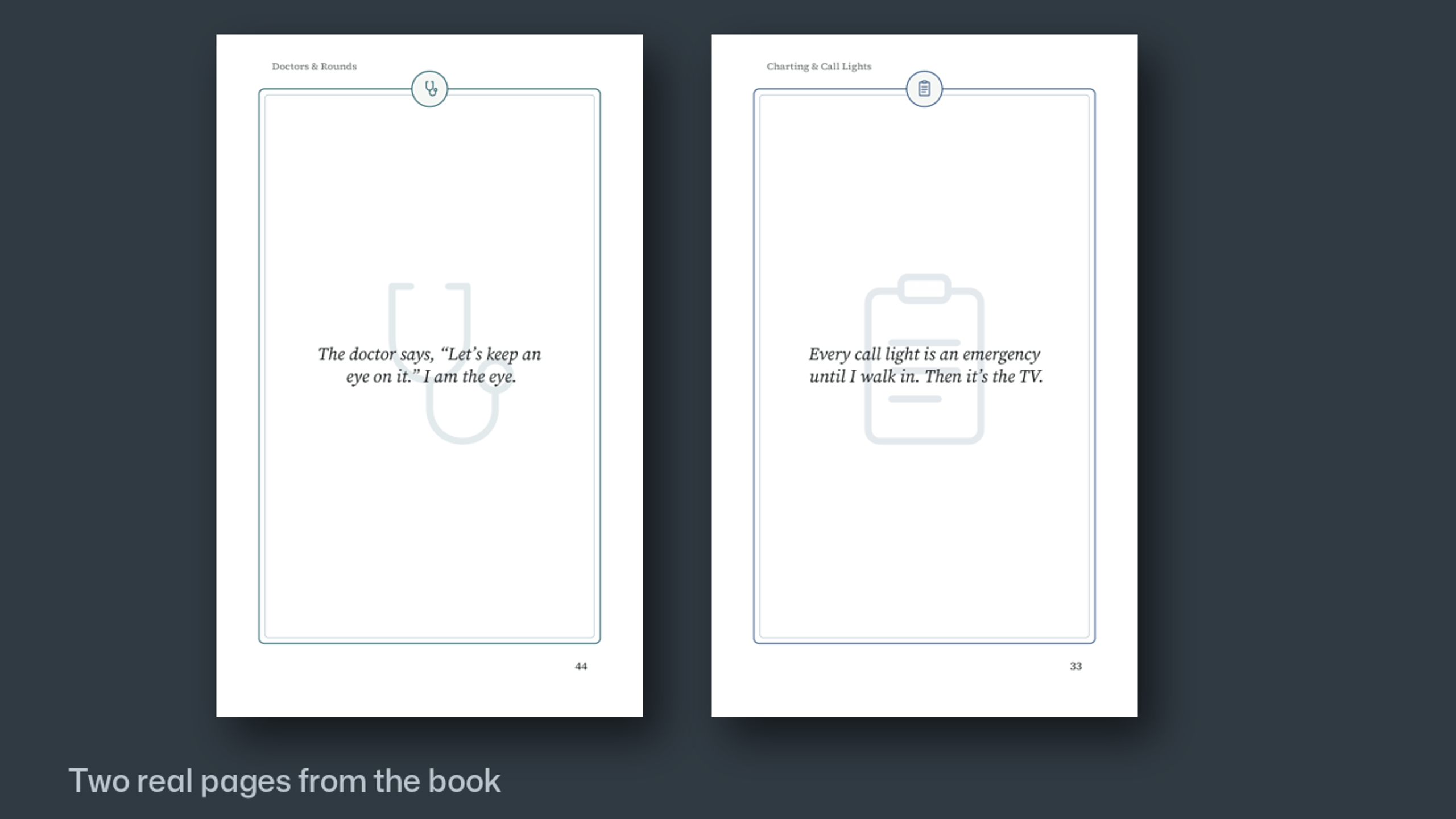The width and height of the screenshot is (1456, 819).
Task: Click the "Doctors & Rounds" page header
Action: [314, 66]
